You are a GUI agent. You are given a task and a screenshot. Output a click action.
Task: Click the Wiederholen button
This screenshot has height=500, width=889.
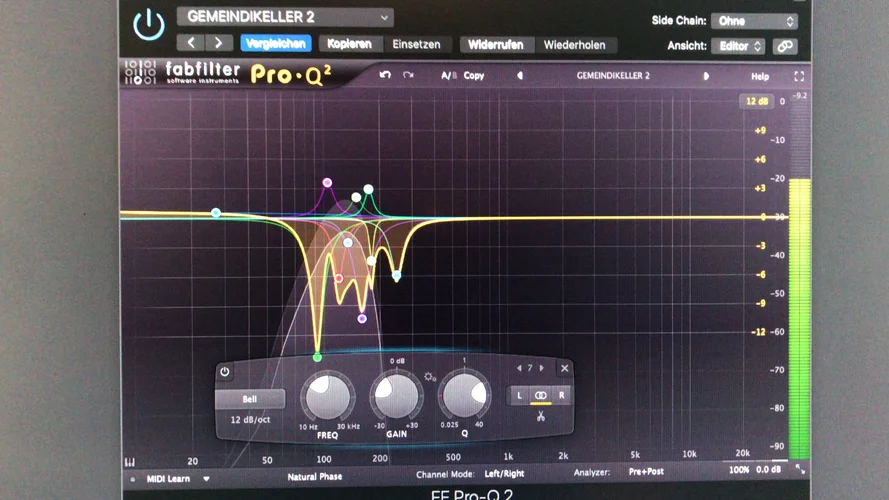tap(574, 45)
